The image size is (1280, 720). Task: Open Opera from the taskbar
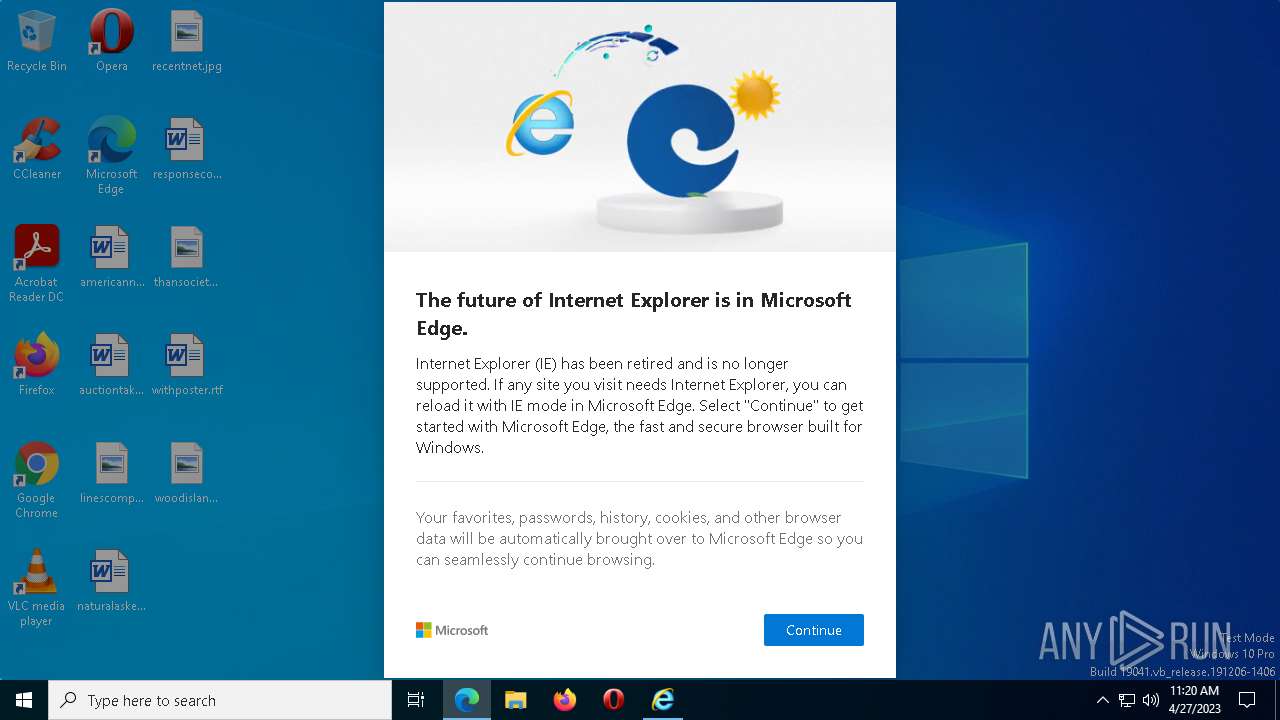click(x=614, y=700)
